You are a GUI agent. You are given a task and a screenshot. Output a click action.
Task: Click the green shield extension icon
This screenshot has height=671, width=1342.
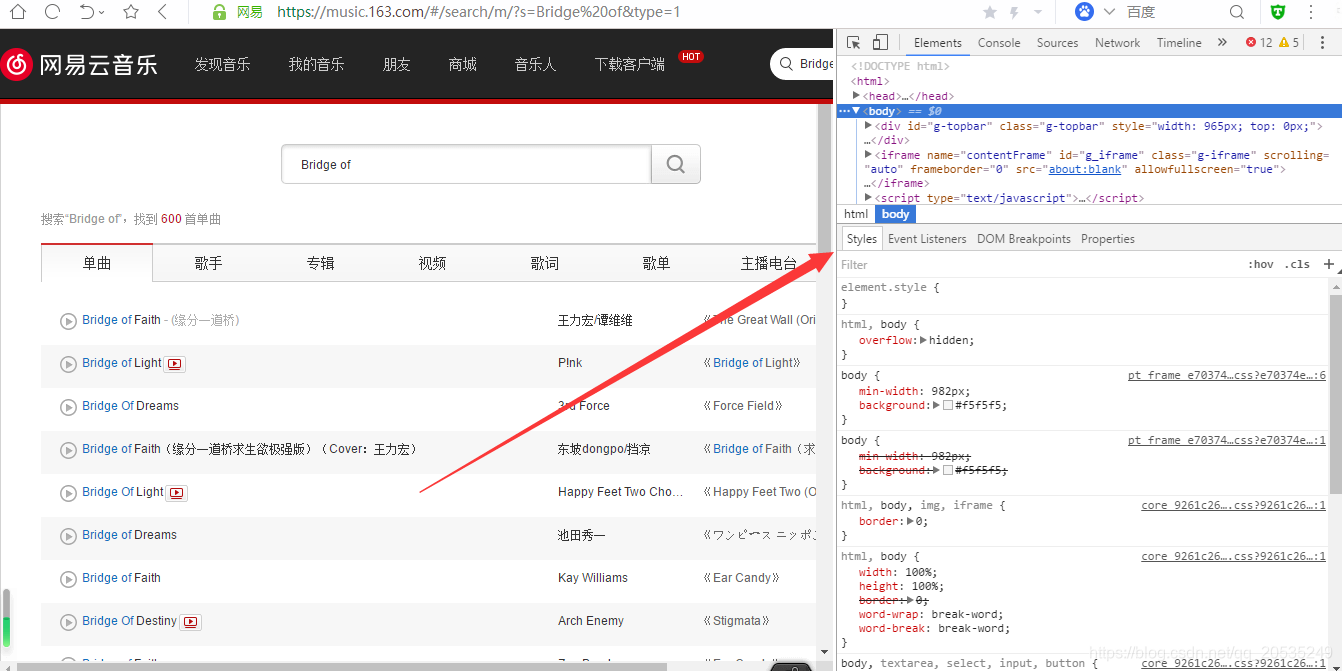(x=1278, y=12)
